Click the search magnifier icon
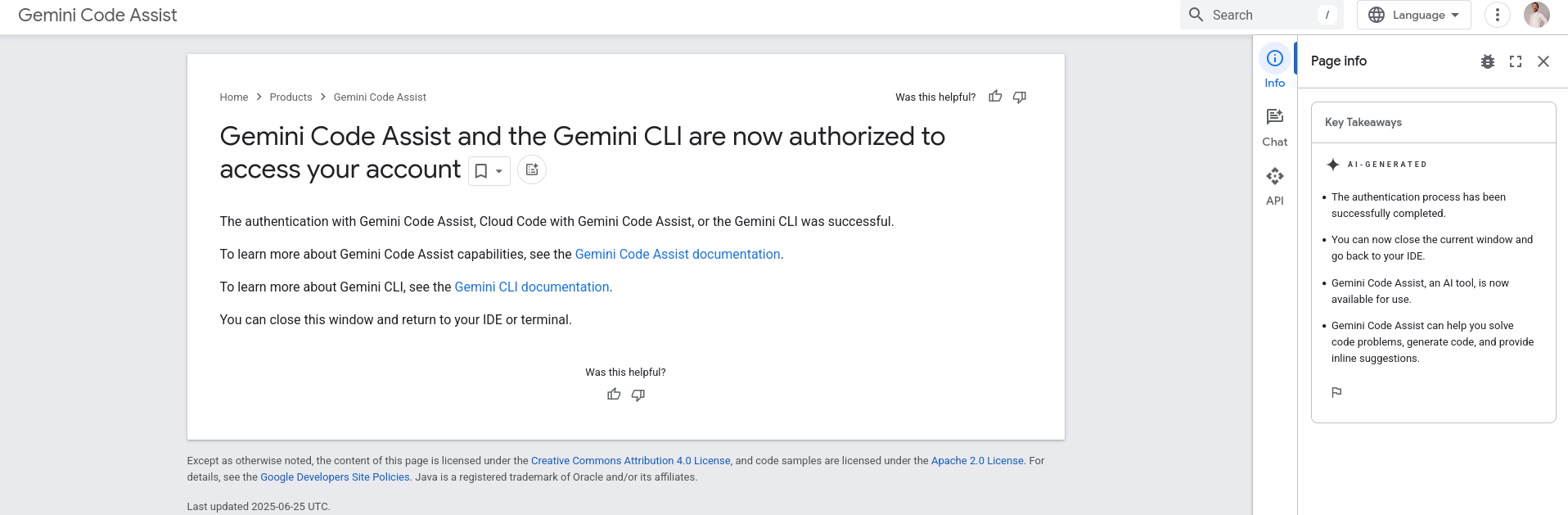 (x=1196, y=15)
